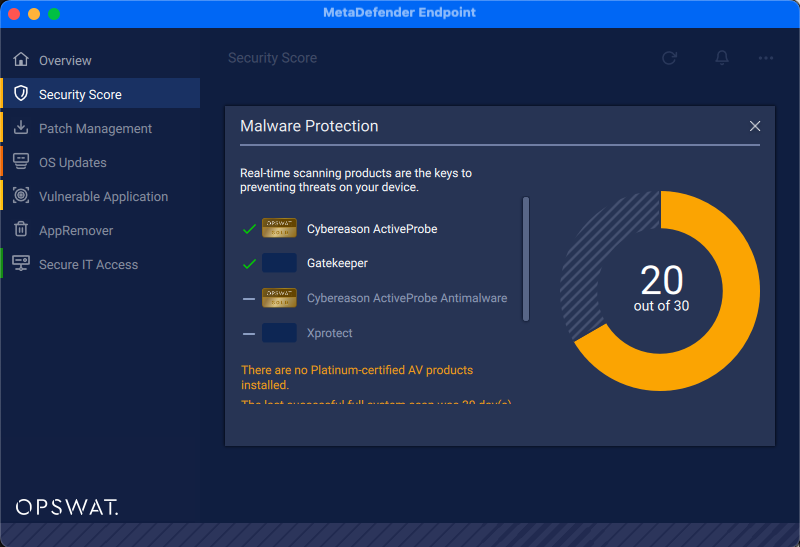This screenshot has width=800, height=547.
Task: Click the window title MetaDefender Endpoint
Action: (x=399, y=12)
